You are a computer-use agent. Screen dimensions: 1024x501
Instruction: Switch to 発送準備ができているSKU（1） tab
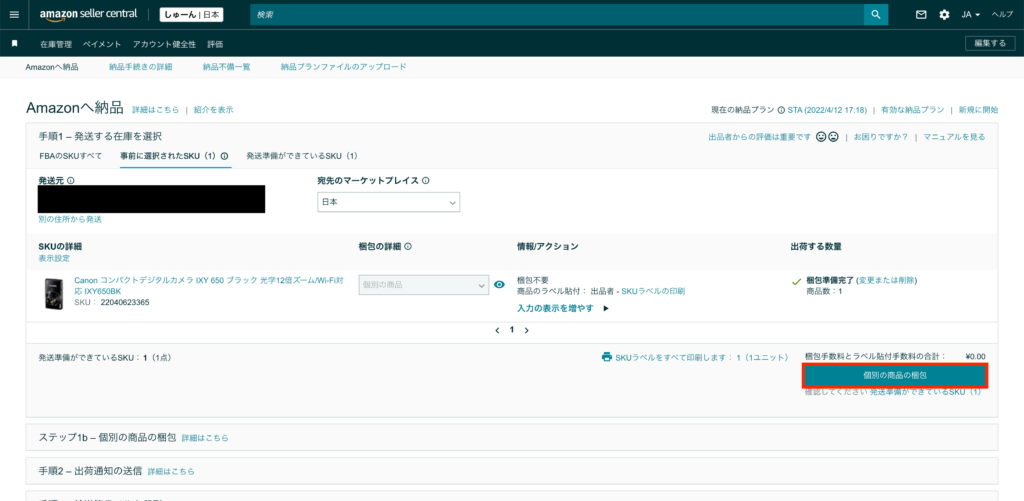pos(302,156)
